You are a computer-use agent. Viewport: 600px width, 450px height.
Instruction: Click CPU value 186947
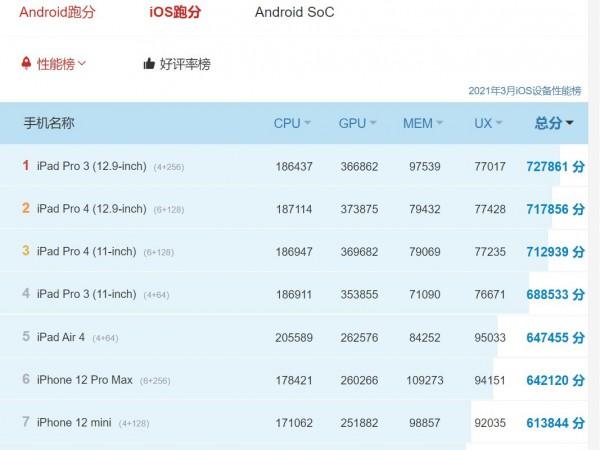[294, 252]
